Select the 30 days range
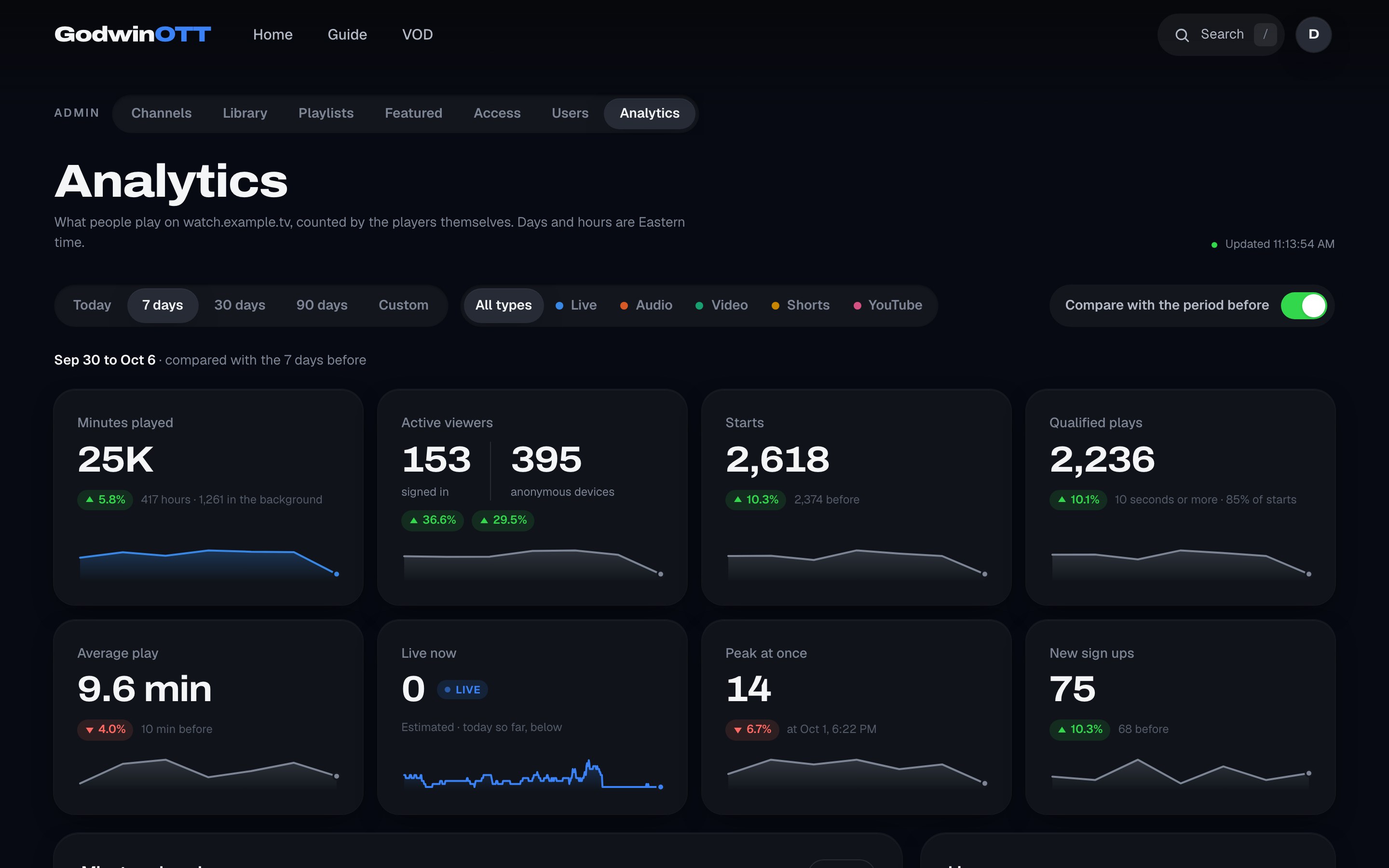This screenshot has width=1389, height=868. (x=239, y=305)
